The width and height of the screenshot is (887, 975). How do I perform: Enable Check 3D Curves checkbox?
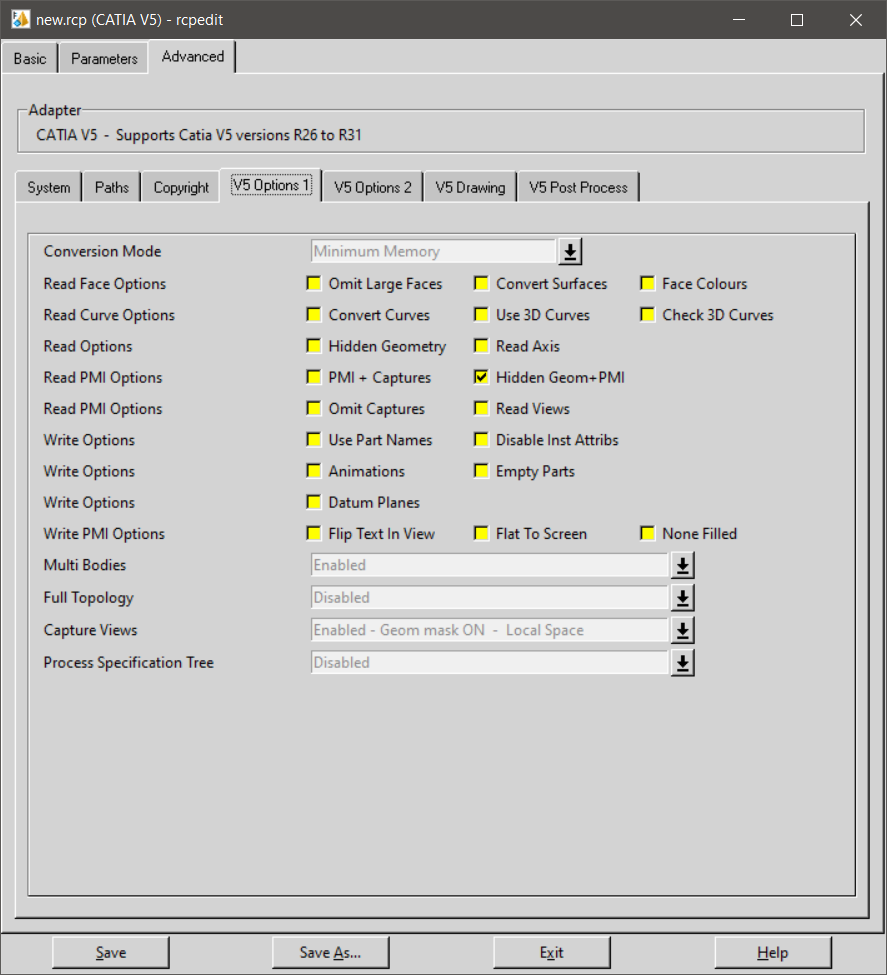(648, 315)
